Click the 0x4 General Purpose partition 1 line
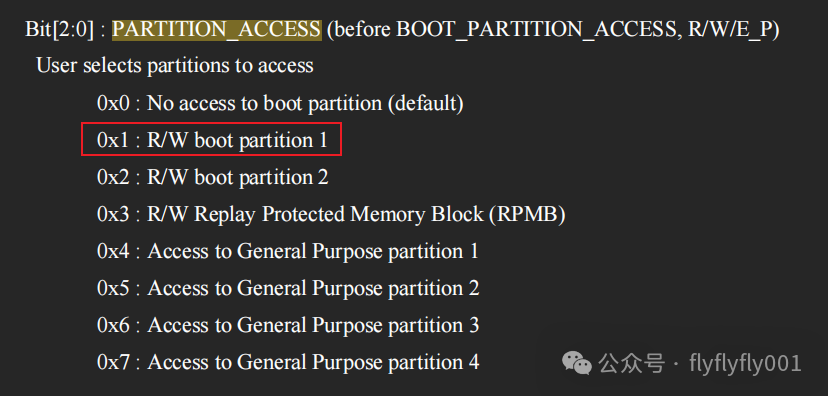 [288, 251]
